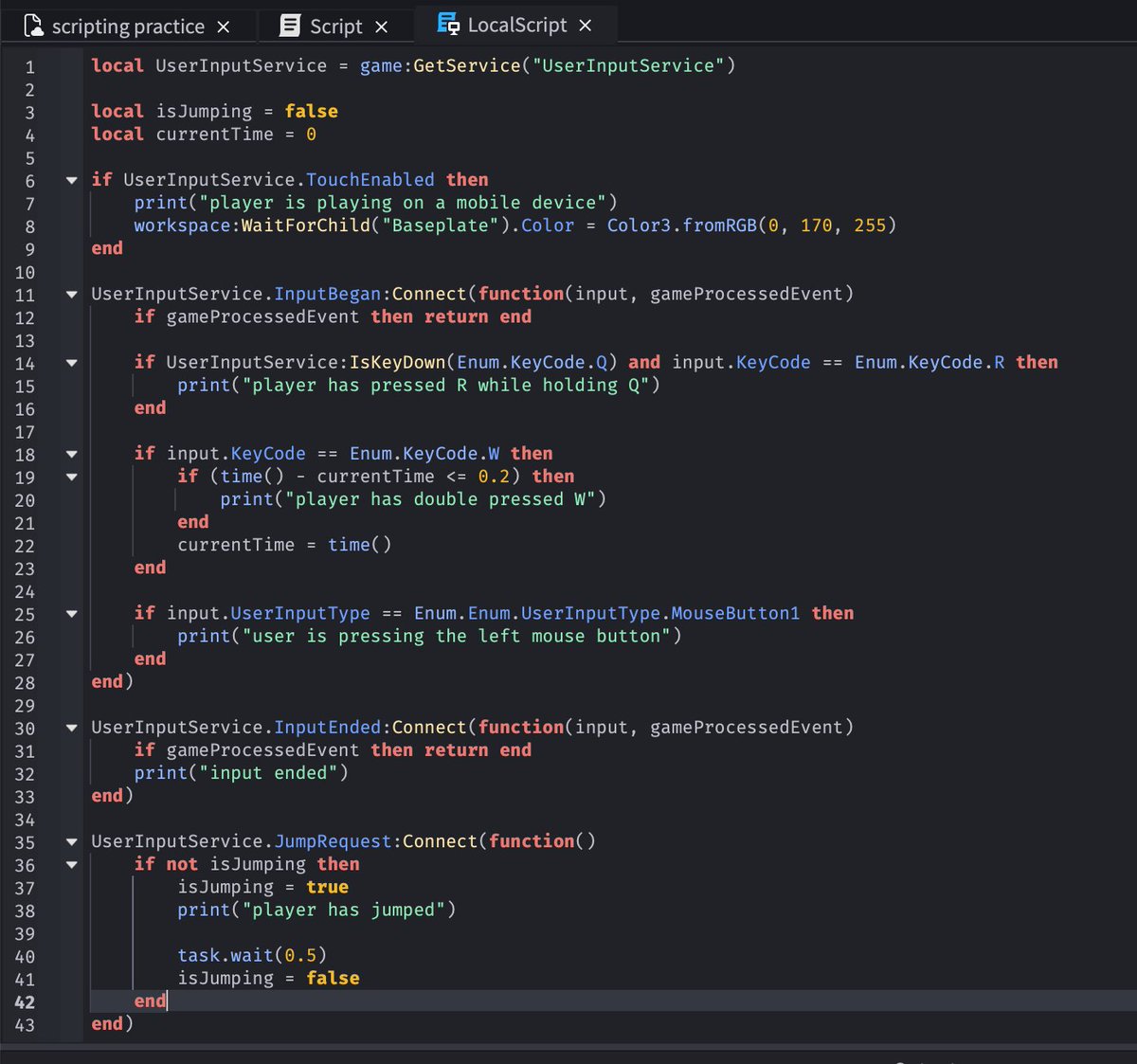Click isJumping = false on line 41
Image resolution: width=1137 pixels, height=1064 pixels.
tap(268, 978)
